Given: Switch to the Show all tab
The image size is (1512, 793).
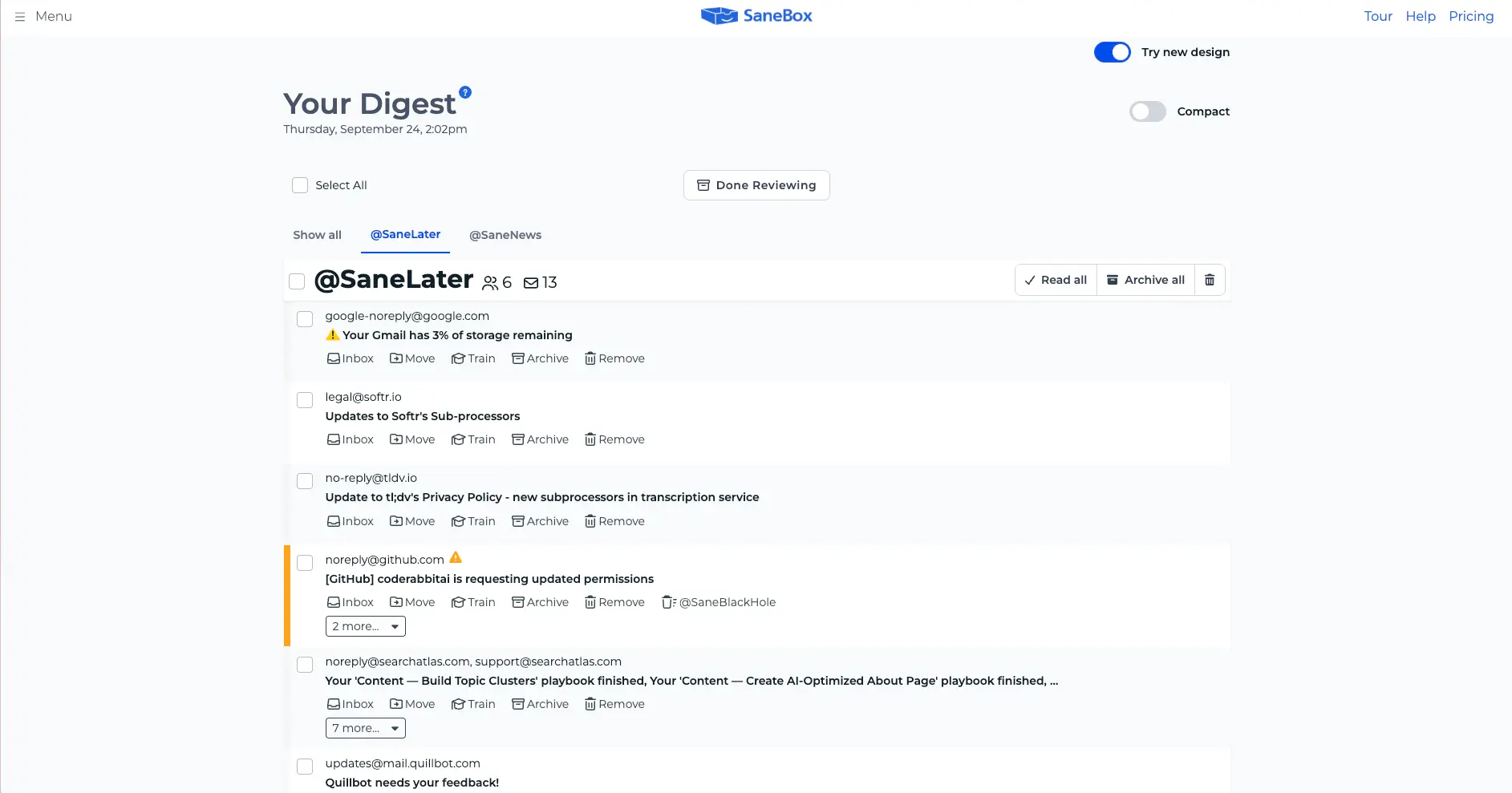Looking at the screenshot, I should tap(317, 235).
